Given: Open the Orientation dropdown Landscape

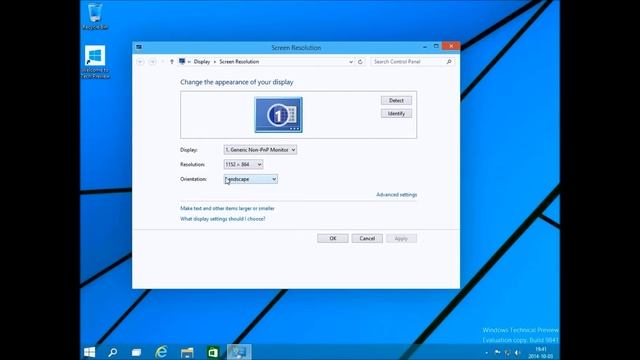Looking at the screenshot, I should pos(251,179).
